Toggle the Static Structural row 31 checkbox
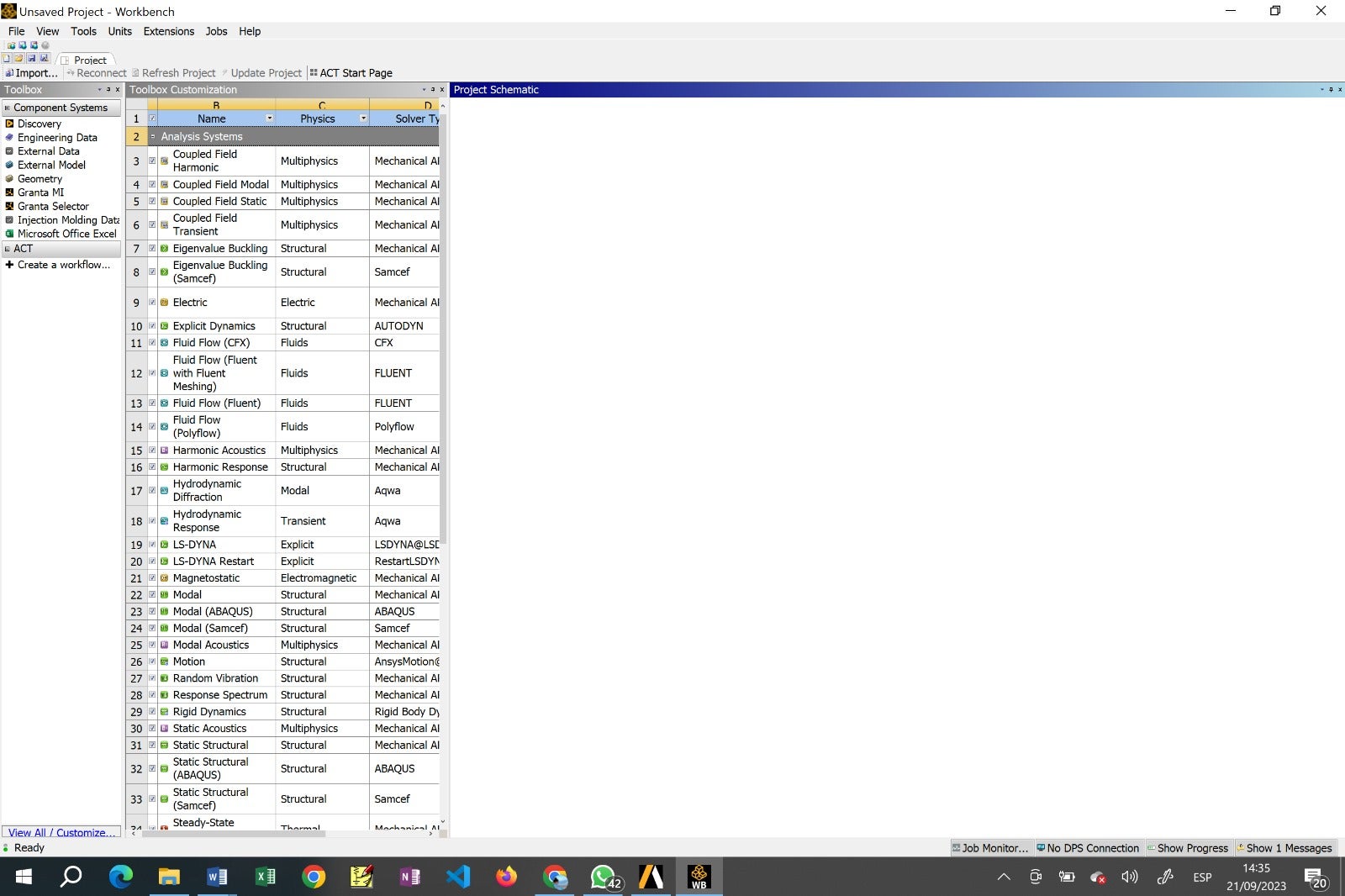 click(x=152, y=746)
